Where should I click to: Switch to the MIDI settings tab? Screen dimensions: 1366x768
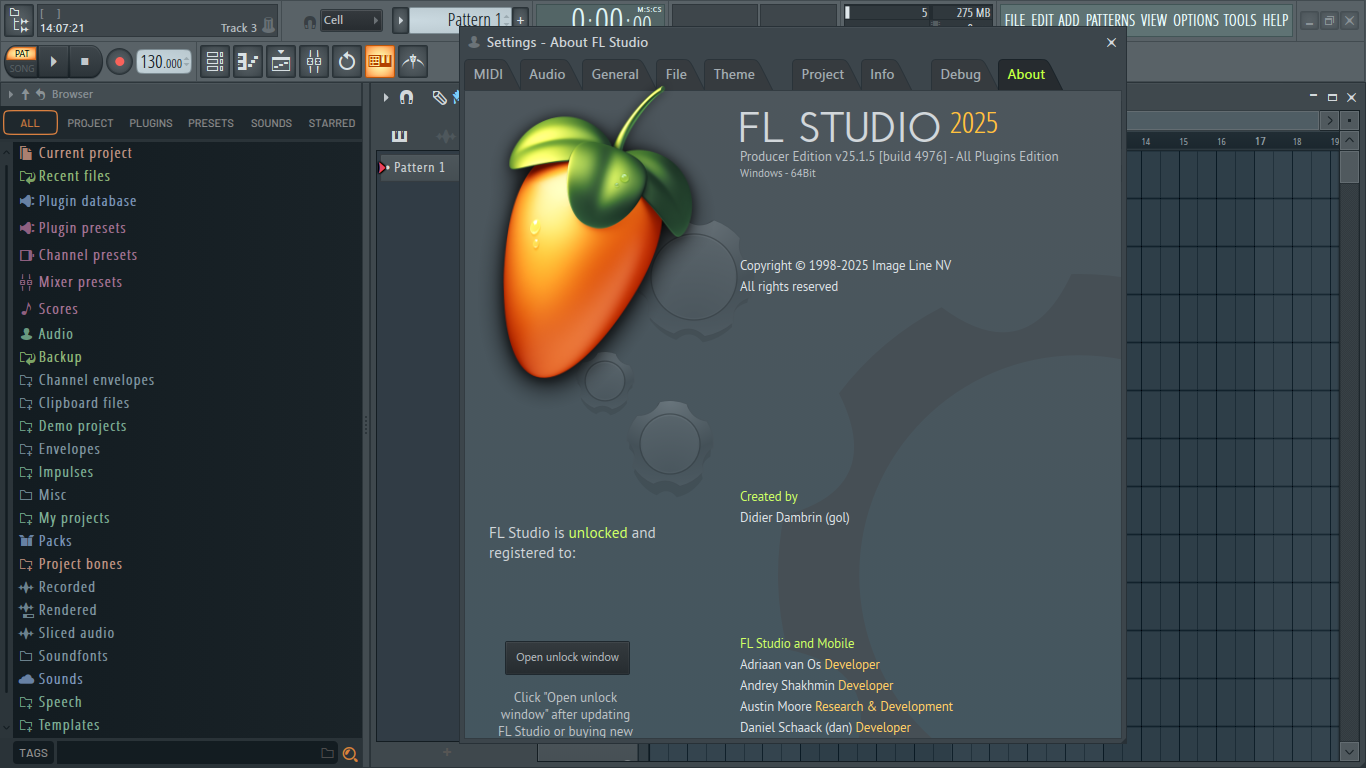tap(488, 74)
